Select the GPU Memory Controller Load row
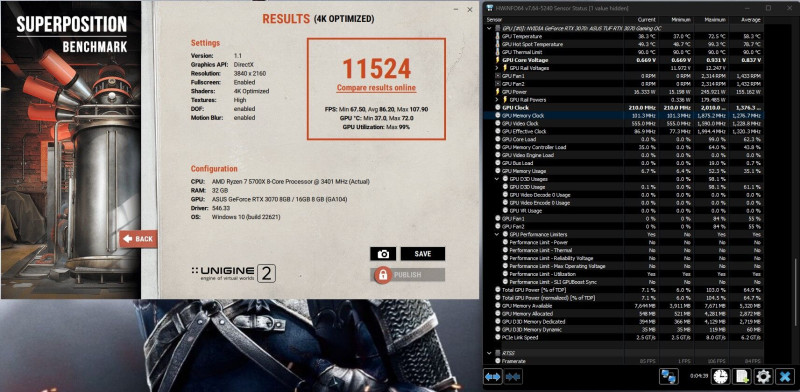This screenshot has width=800, height=392. 623,148
